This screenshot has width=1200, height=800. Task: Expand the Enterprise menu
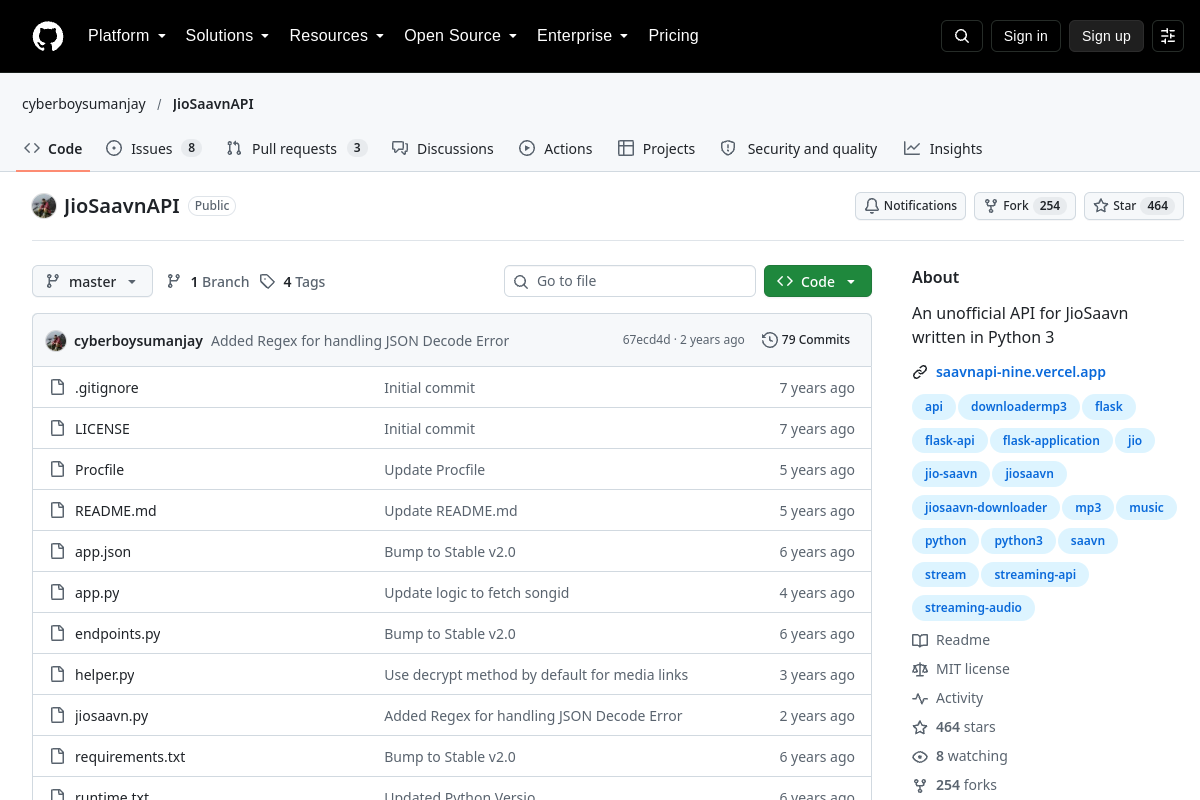coord(583,36)
